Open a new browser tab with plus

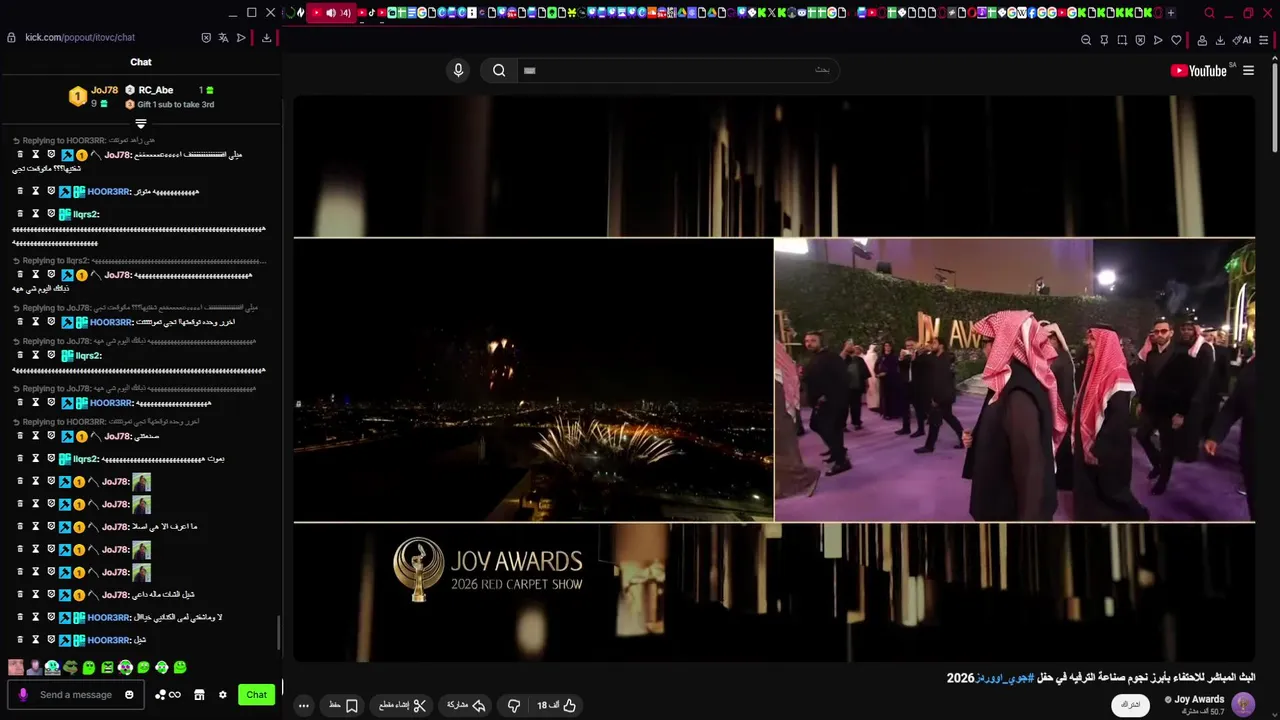(x=1171, y=13)
